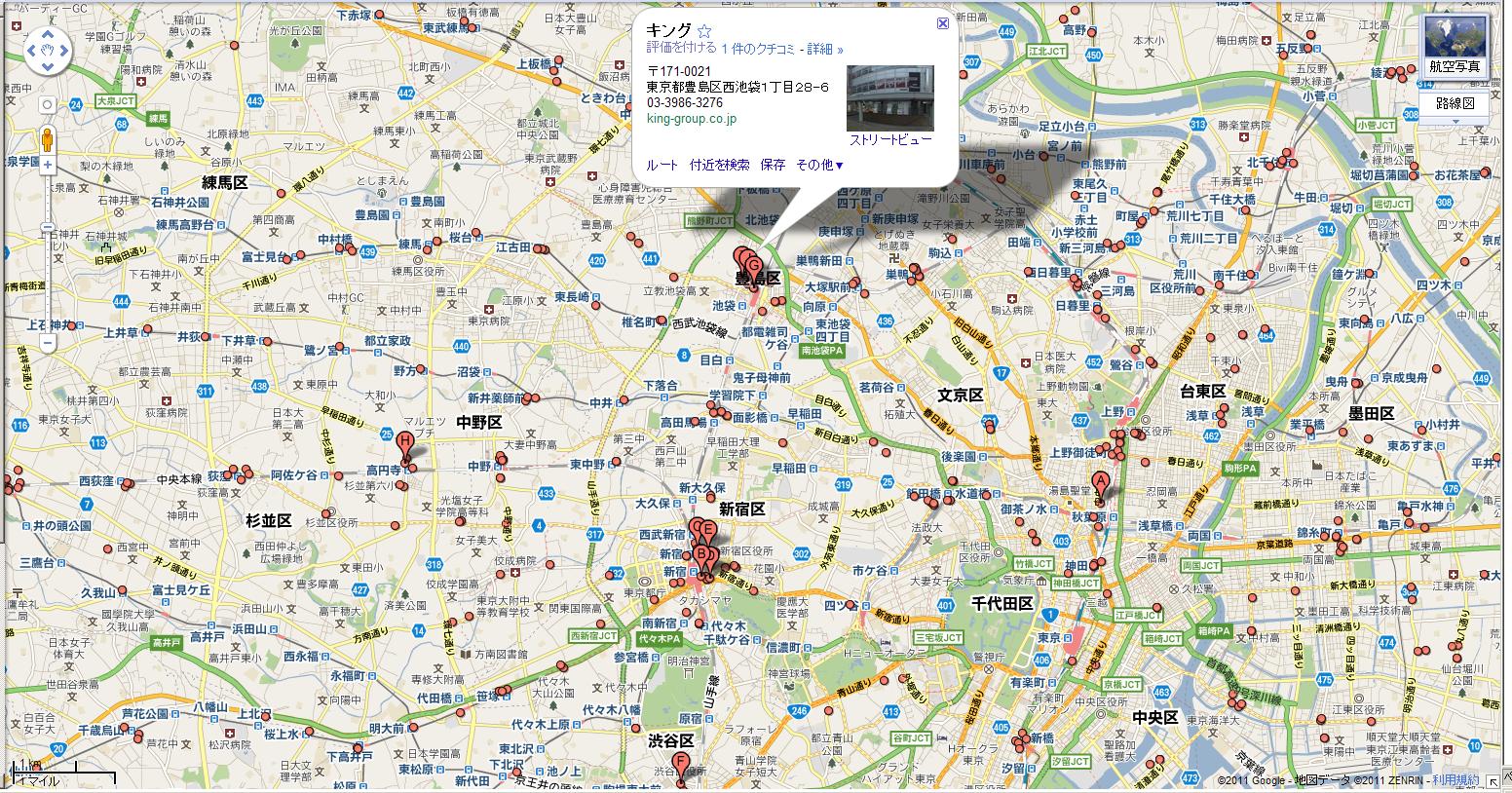This screenshot has width=1512, height=793.
Task: Click the street view thumbnail photo
Action: tap(890, 97)
